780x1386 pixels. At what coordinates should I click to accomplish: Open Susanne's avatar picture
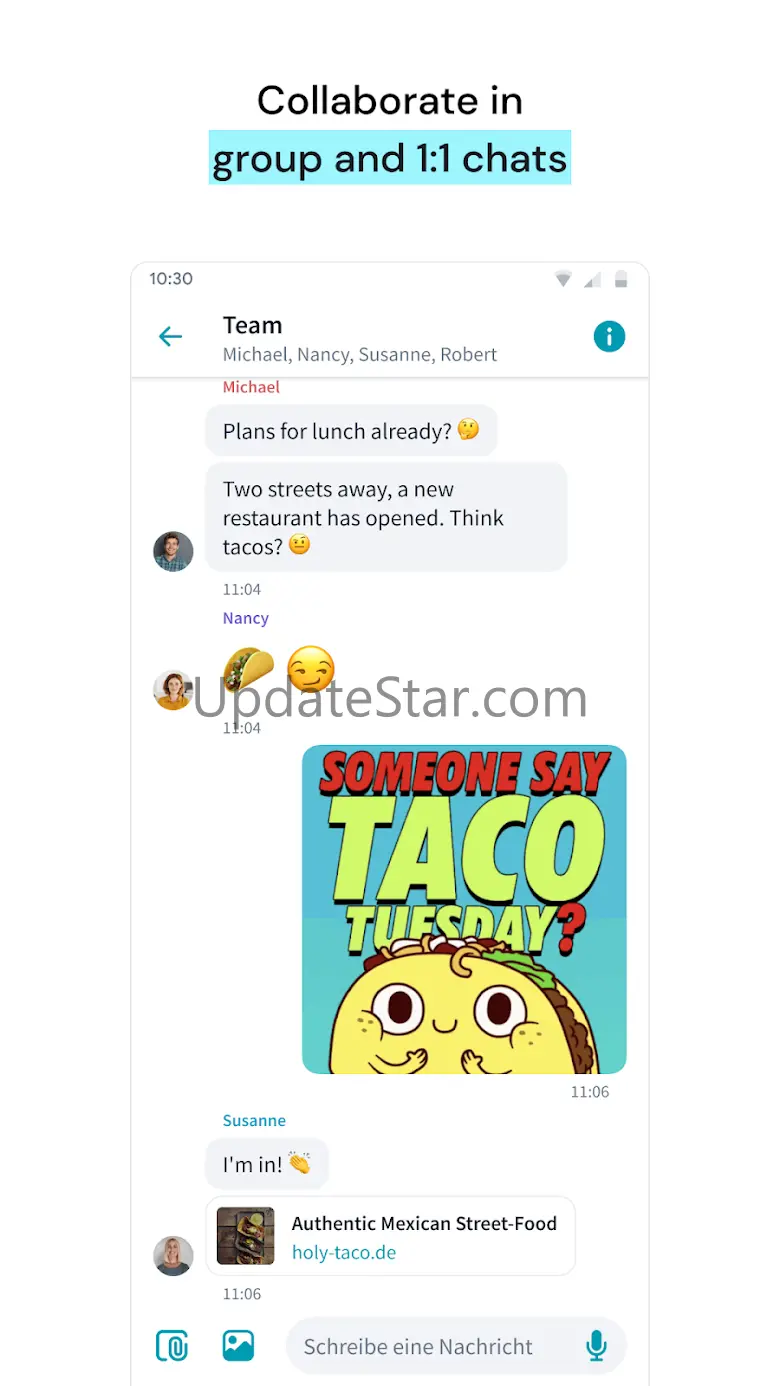point(173,1256)
